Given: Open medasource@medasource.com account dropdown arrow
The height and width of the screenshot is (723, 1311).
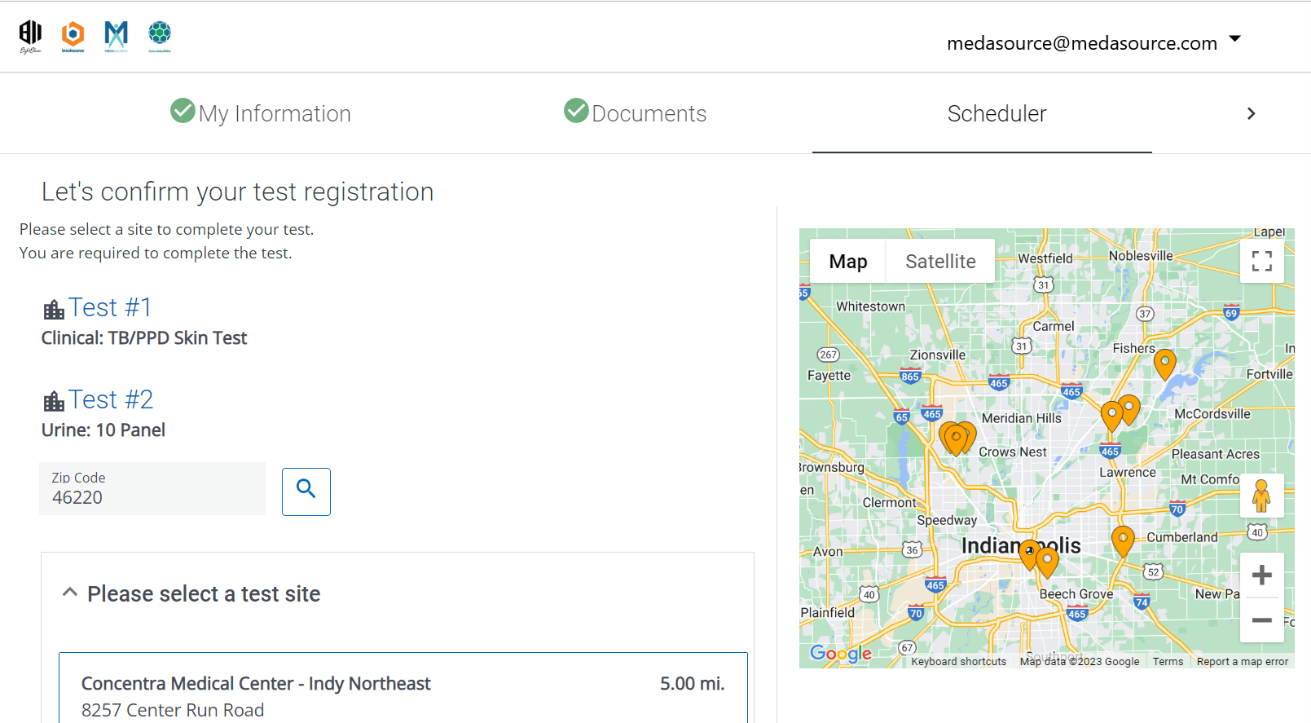Looking at the screenshot, I should click(x=1235, y=40).
